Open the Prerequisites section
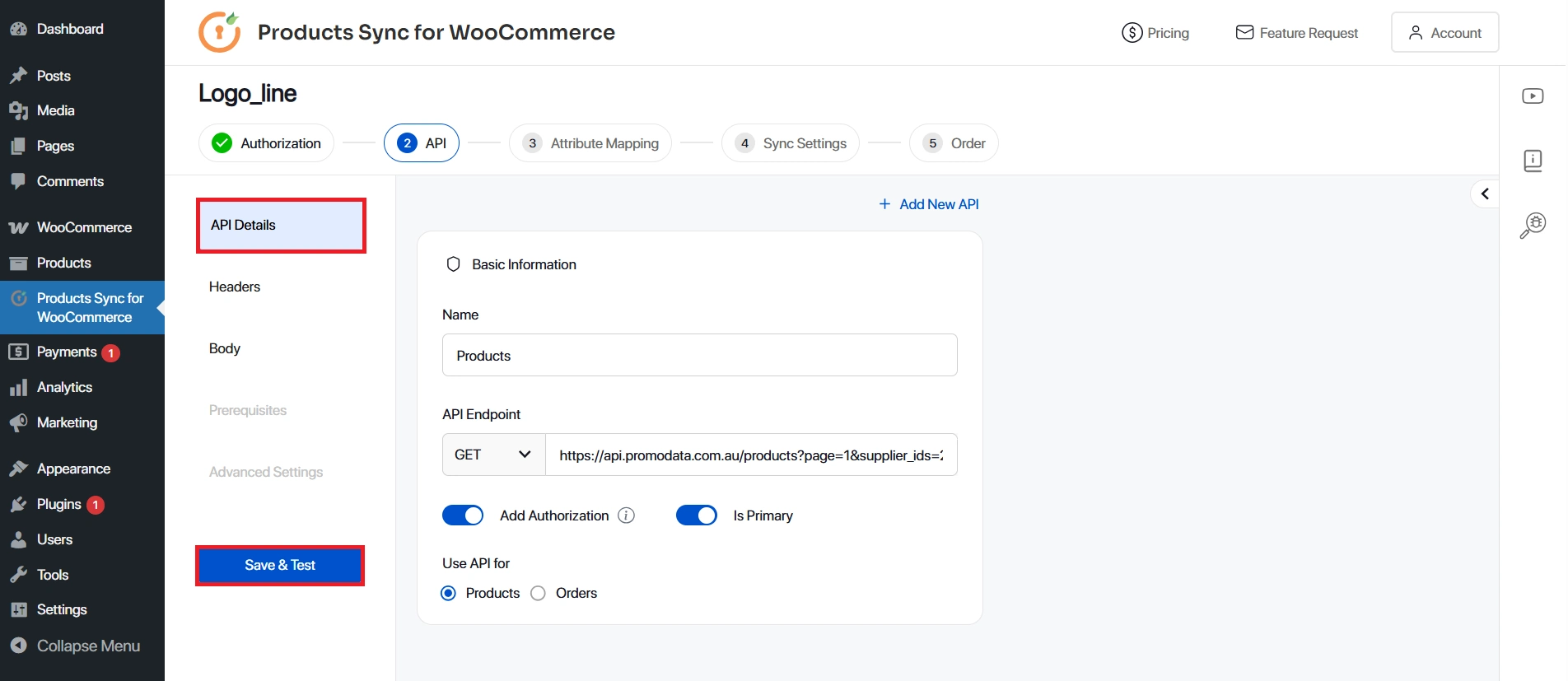The height and width of the screenshot is (681, 1568). 248,410
